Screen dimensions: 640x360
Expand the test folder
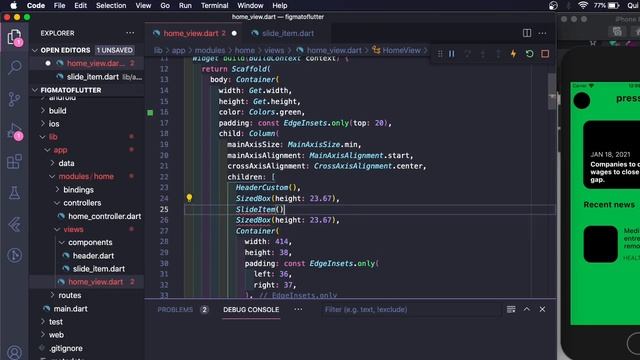[x=43, y=322]
